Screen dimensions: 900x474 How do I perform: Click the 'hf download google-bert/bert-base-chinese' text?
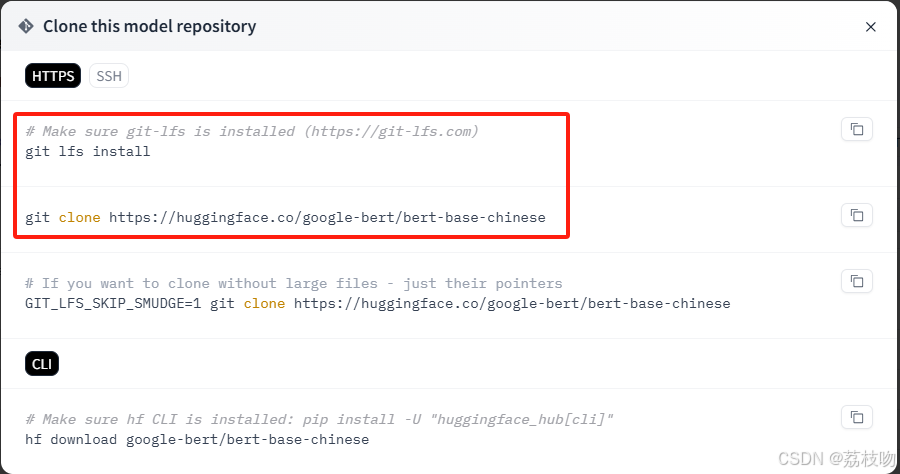pyautogui.click(x=197, y=440)
